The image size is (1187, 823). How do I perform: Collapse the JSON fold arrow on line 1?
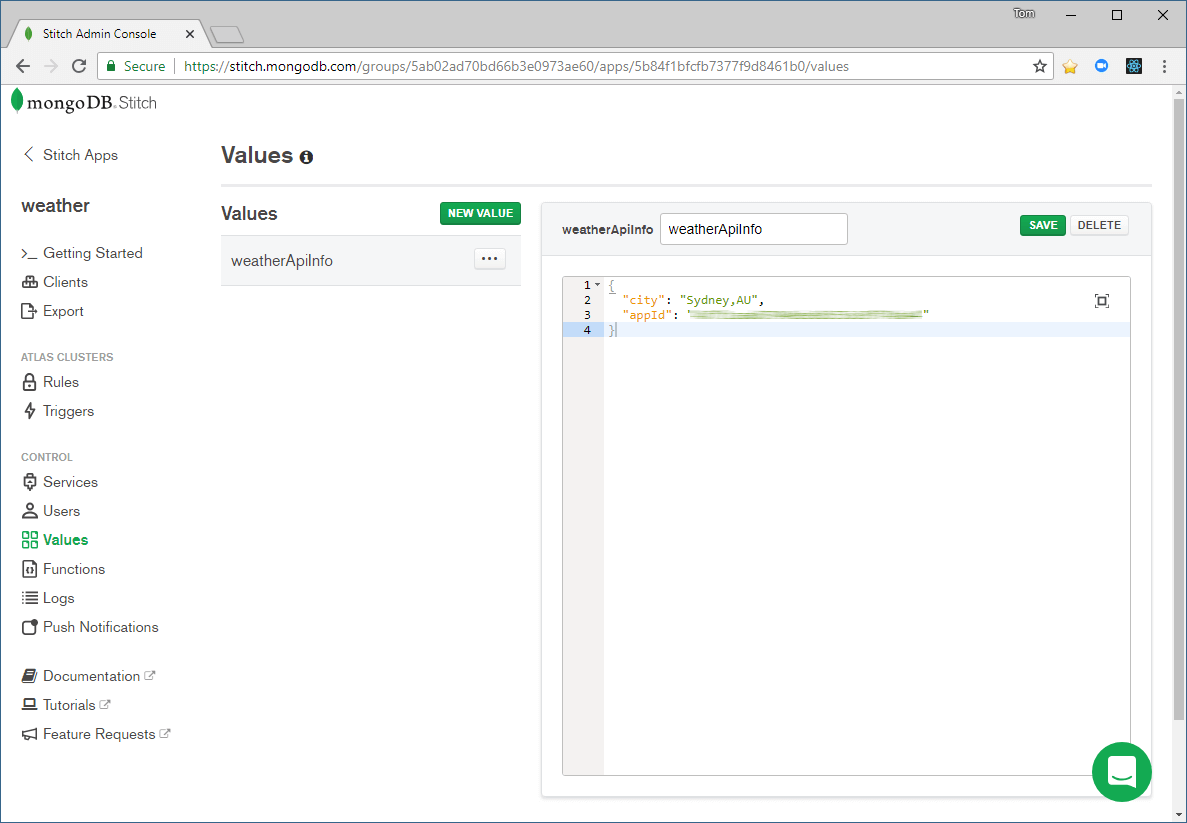click(597, 285)
